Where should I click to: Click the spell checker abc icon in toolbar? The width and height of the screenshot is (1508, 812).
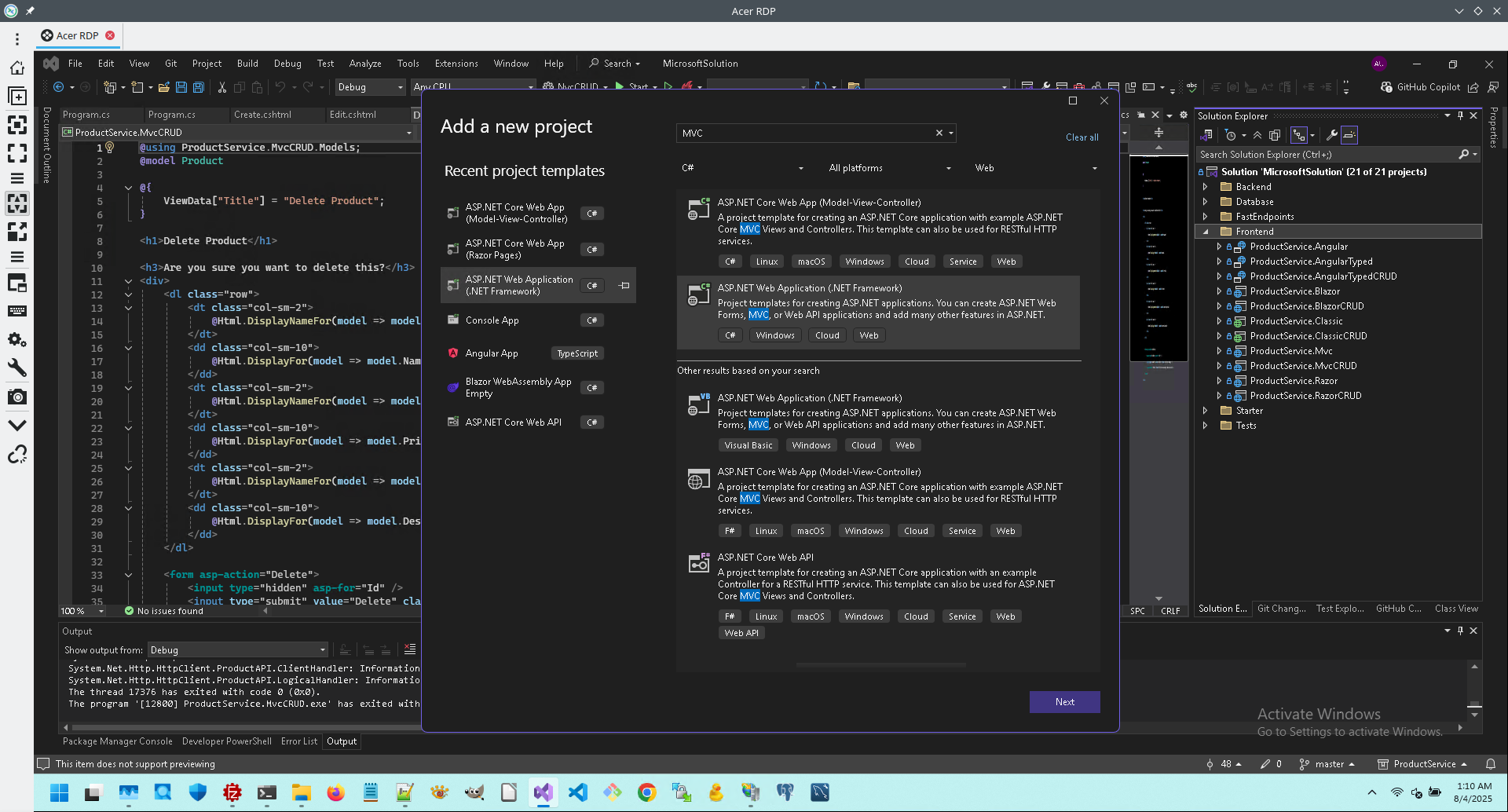1191,87
